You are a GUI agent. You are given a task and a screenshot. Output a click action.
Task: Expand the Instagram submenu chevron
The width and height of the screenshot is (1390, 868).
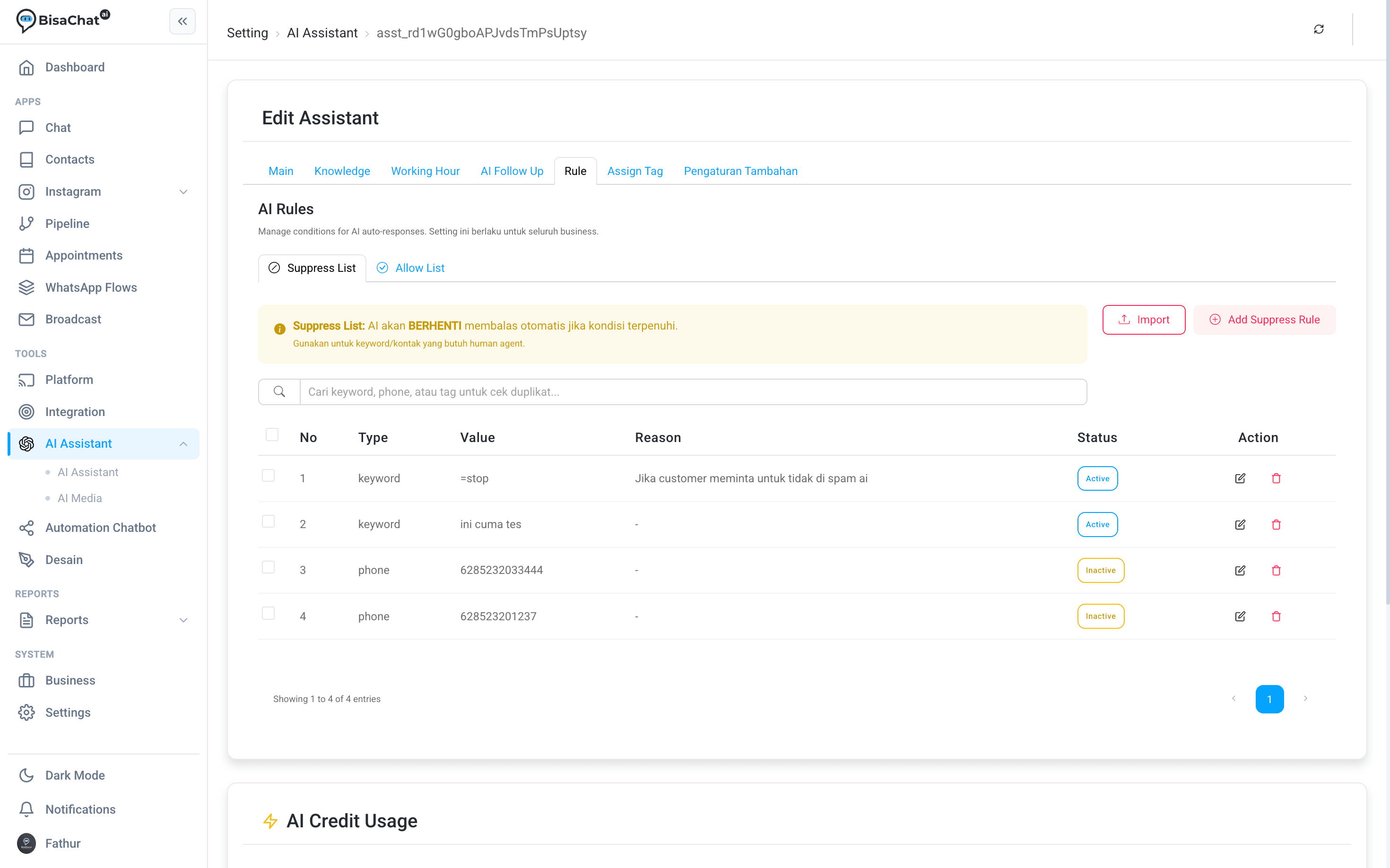[x=183, y=192]
